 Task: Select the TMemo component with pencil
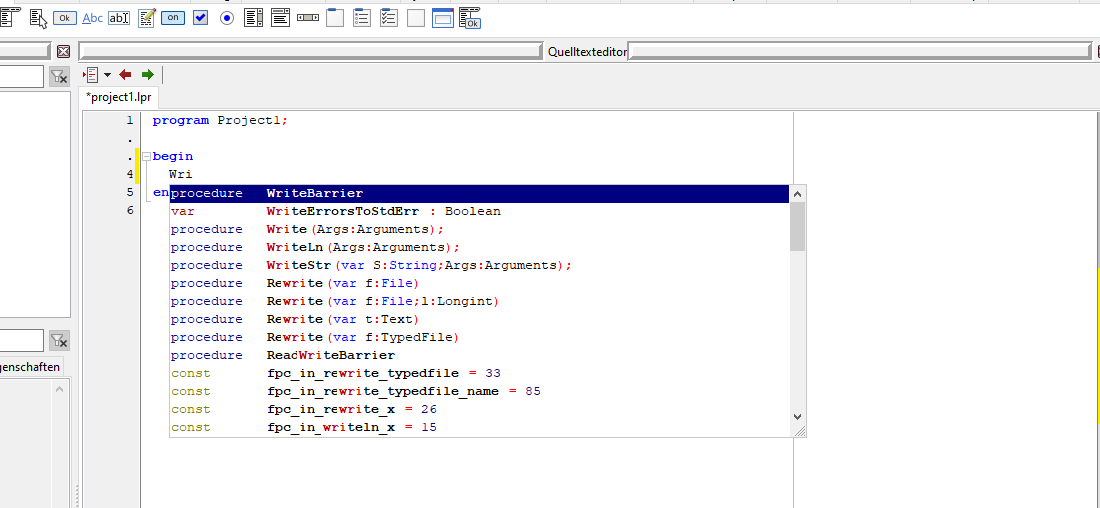click(147, 18)
